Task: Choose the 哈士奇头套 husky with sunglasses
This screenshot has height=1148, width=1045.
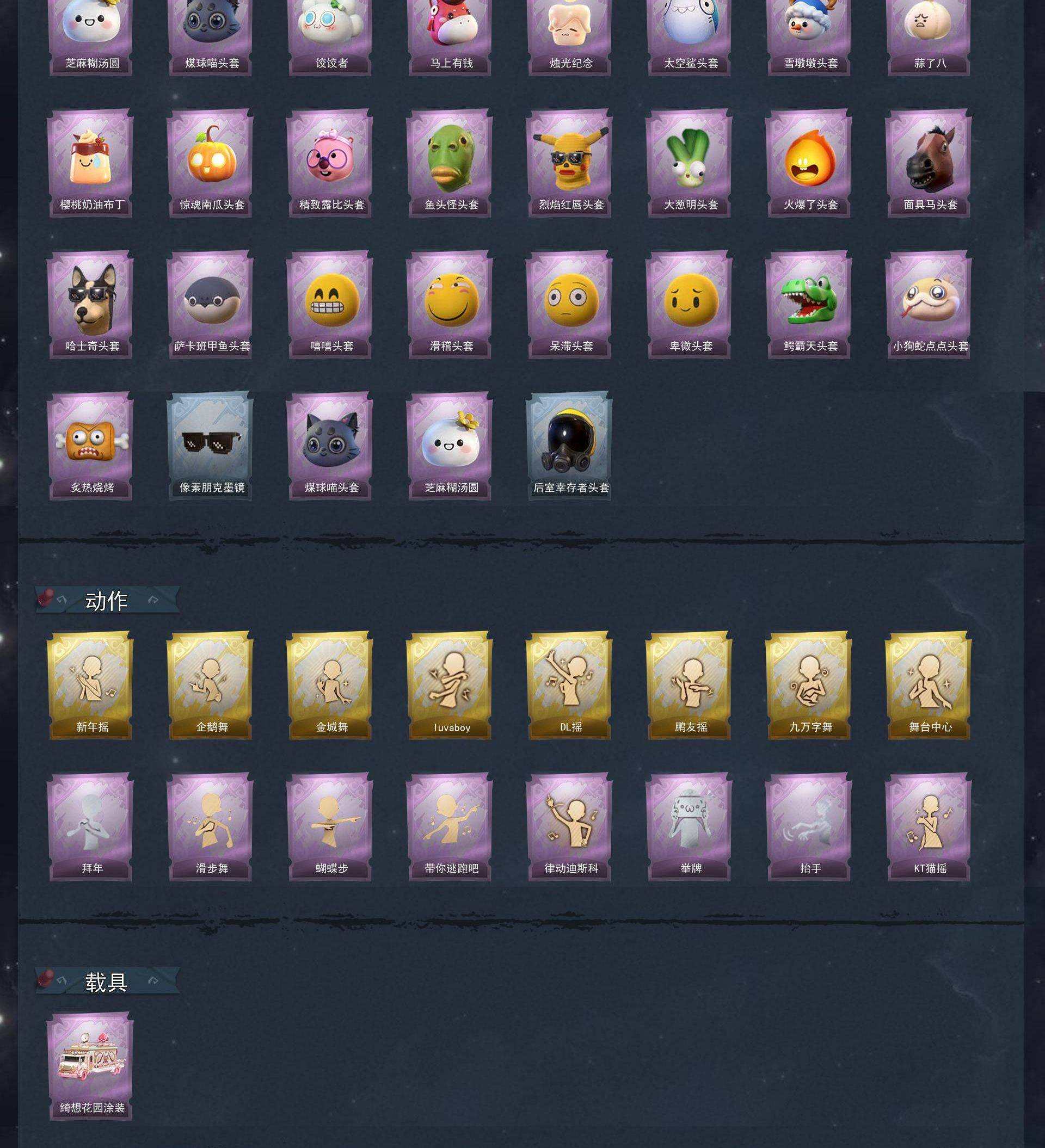Action: (x=90, y=305)
